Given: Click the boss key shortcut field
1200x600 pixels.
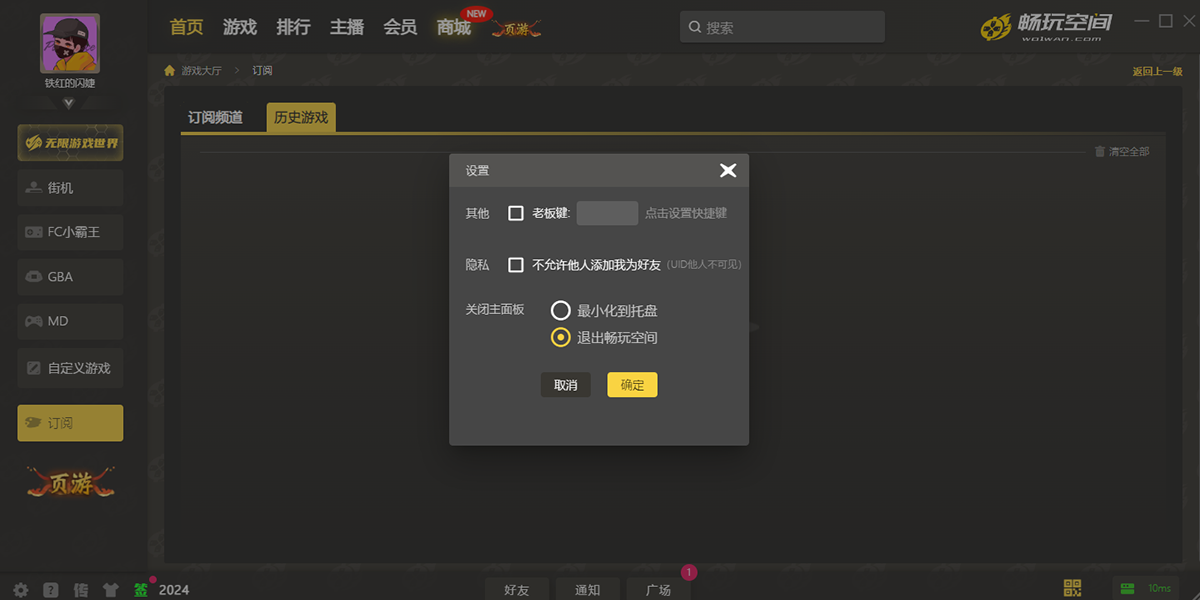Looking at the screenshot, I should coord(607,213).
